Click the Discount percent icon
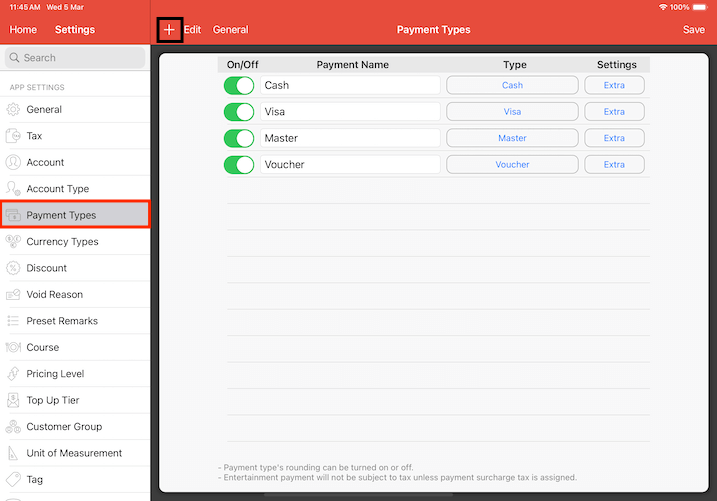 tap(13, 268)
